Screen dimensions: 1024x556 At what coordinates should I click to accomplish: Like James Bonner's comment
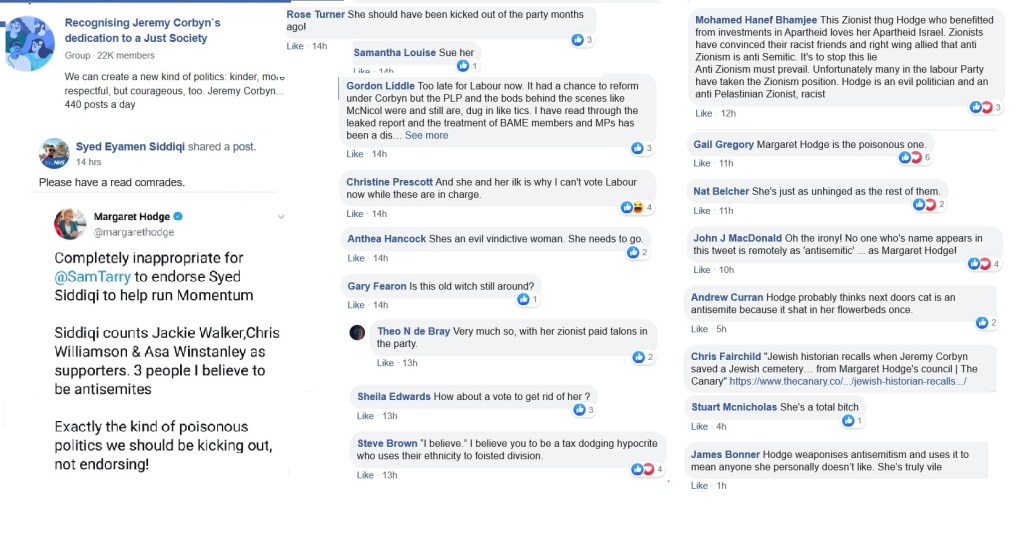coord(700,486)
